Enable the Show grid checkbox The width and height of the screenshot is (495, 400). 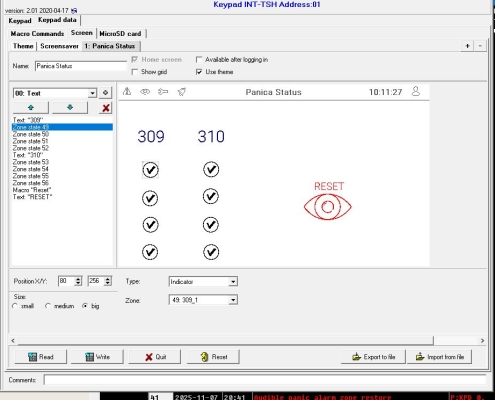coord(135,72)
